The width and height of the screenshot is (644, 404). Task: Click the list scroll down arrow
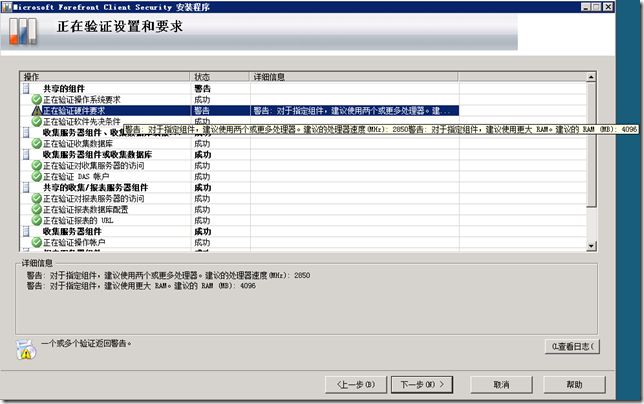[591, 246]
